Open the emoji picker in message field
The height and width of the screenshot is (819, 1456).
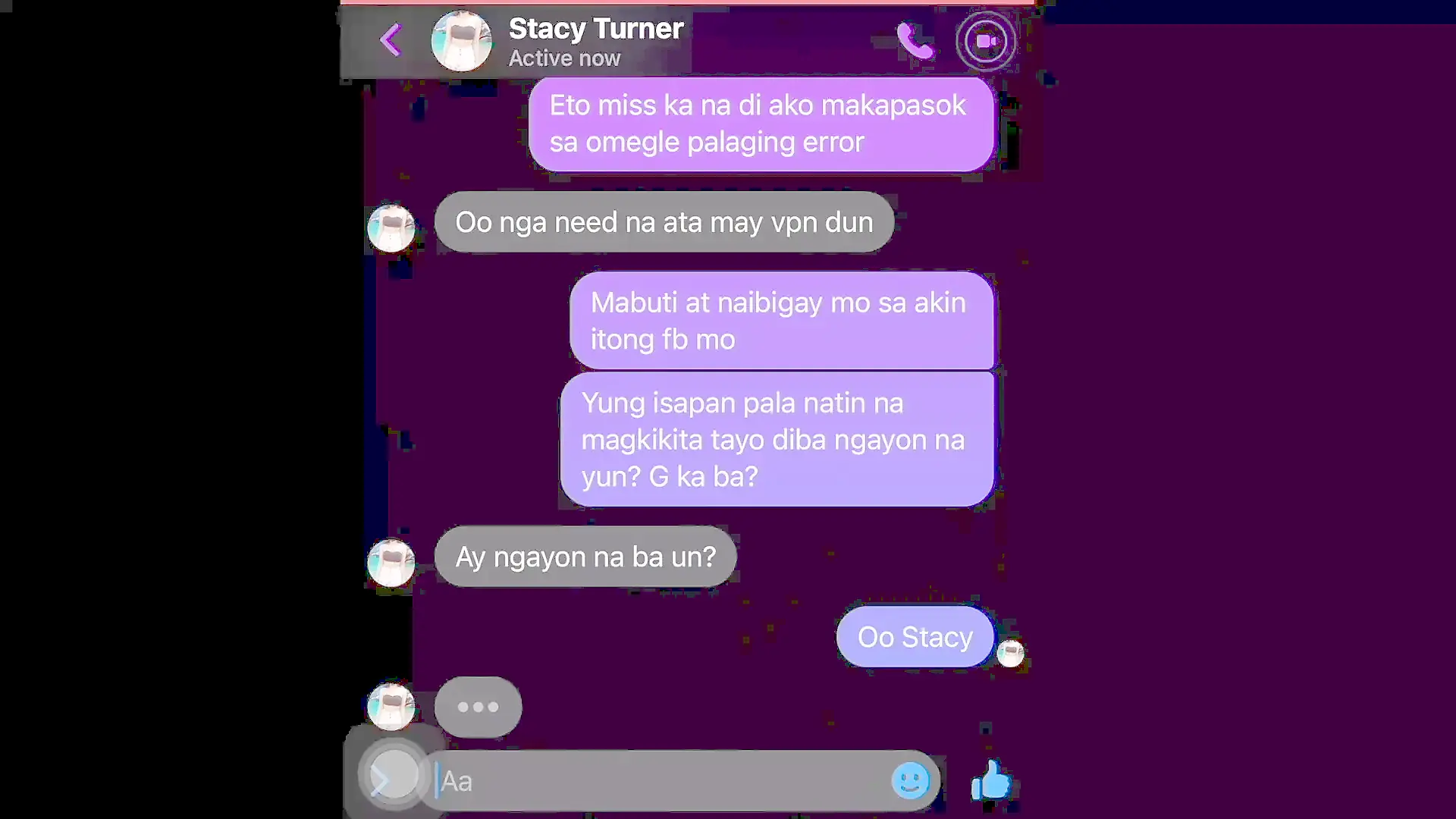[910, 780]
